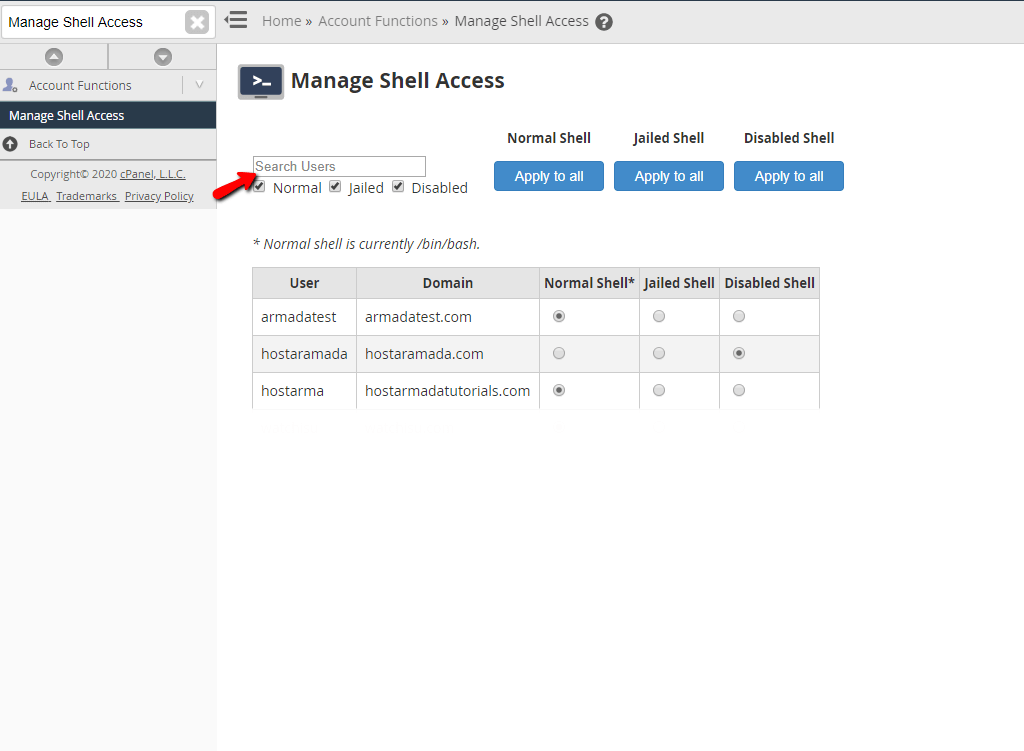Viewport: 1024px width, 751px height.
Task: Open Manage Shell Access in the sidebar
Action: click(108, 116)
